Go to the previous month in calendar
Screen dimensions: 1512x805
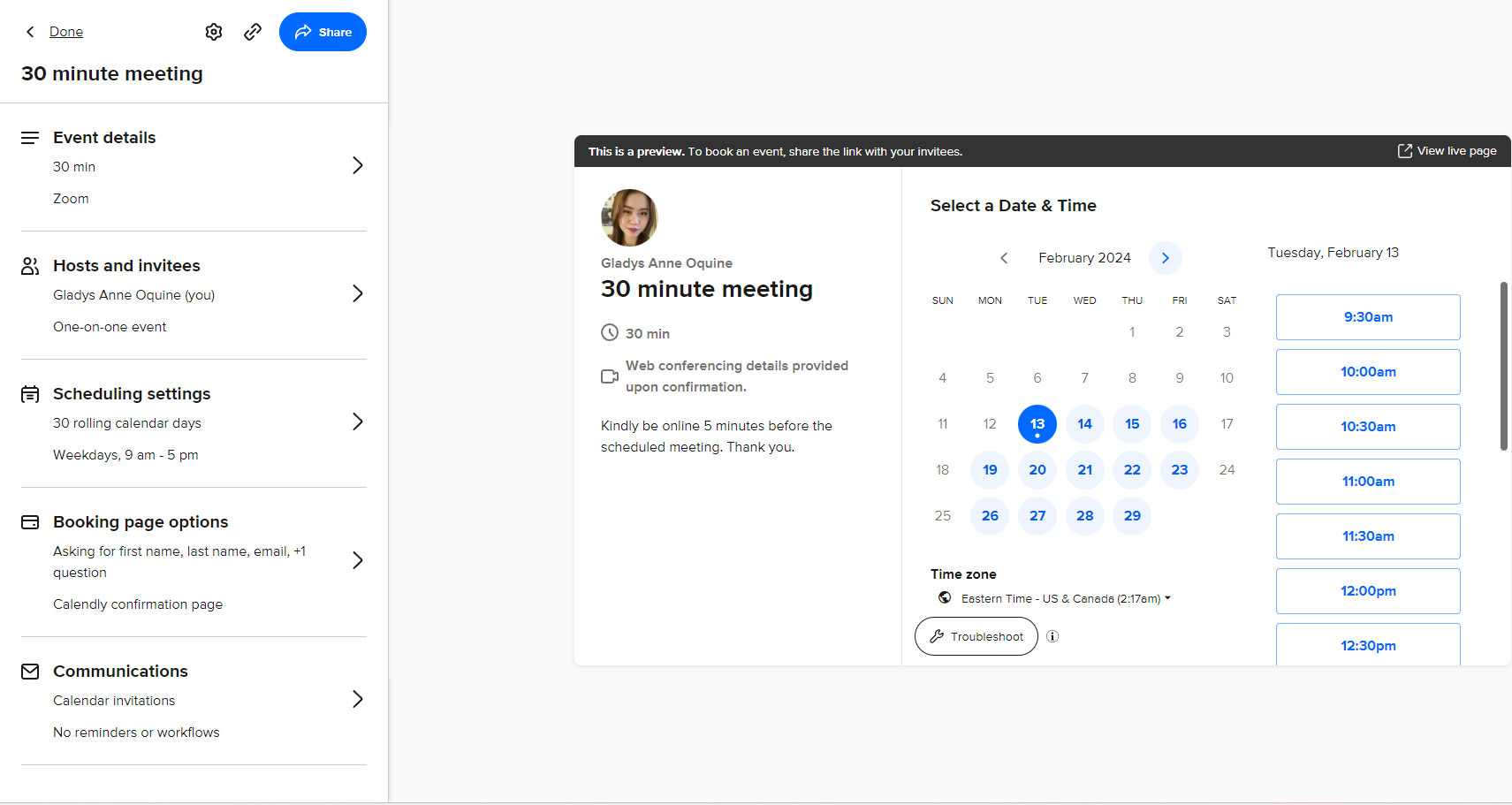click(1004, 258)
